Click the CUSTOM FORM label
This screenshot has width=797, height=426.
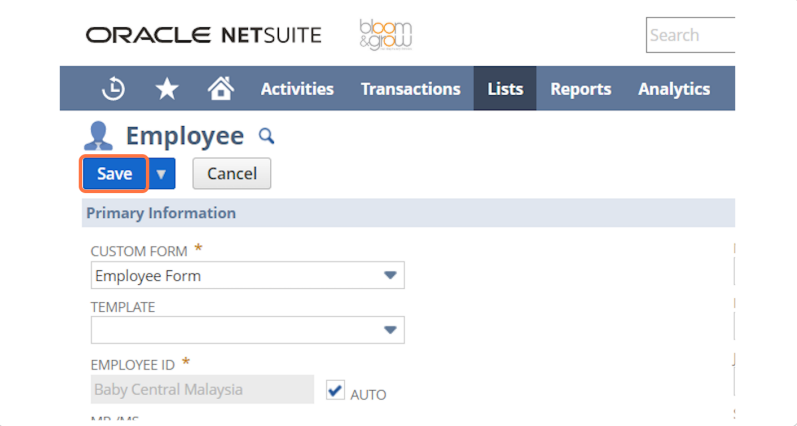pos(139,251)
